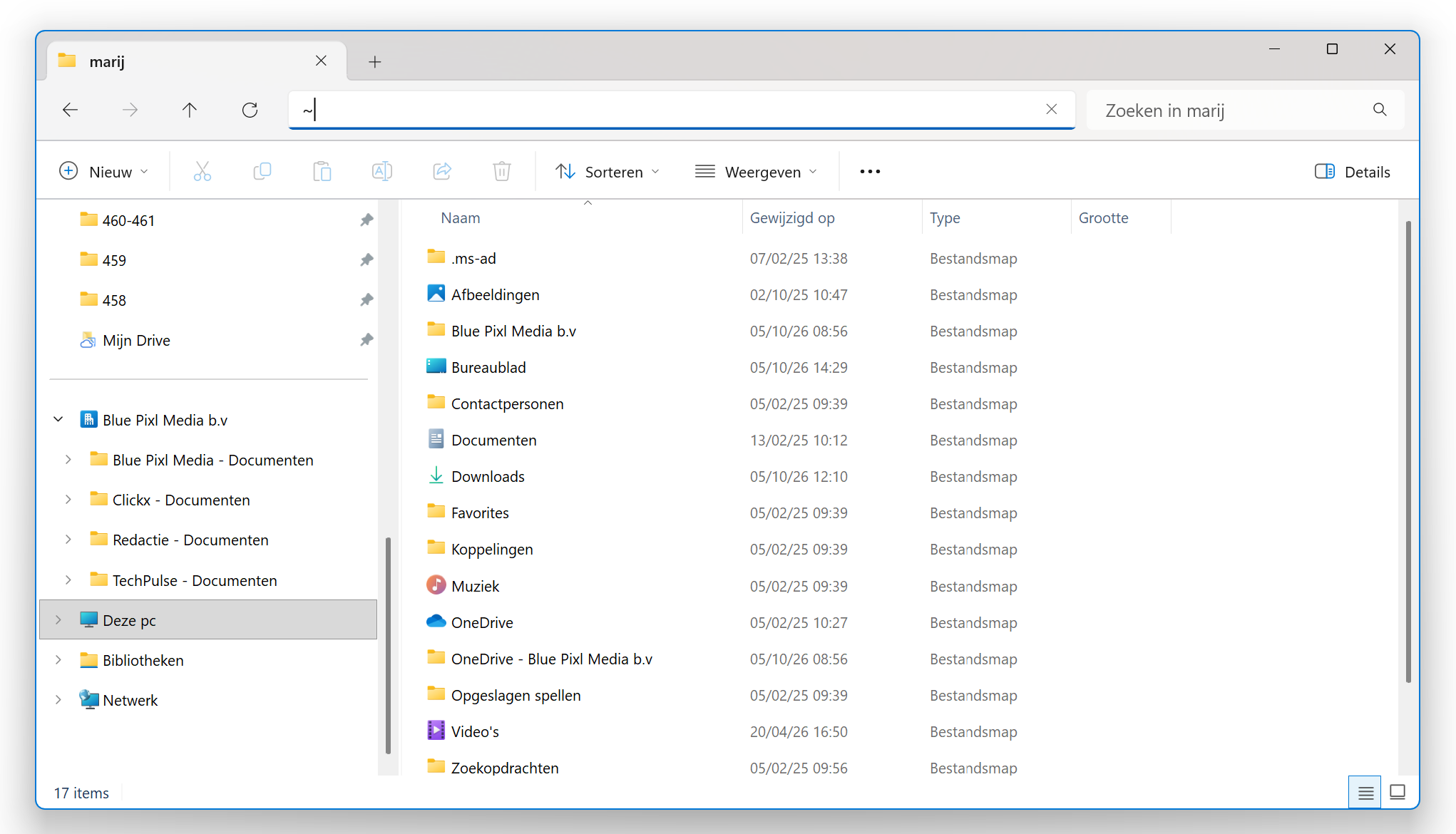Click the Delete trash icon
Image resolution: width=1456 pixels, height=834 pixels.
click(502, 172)
